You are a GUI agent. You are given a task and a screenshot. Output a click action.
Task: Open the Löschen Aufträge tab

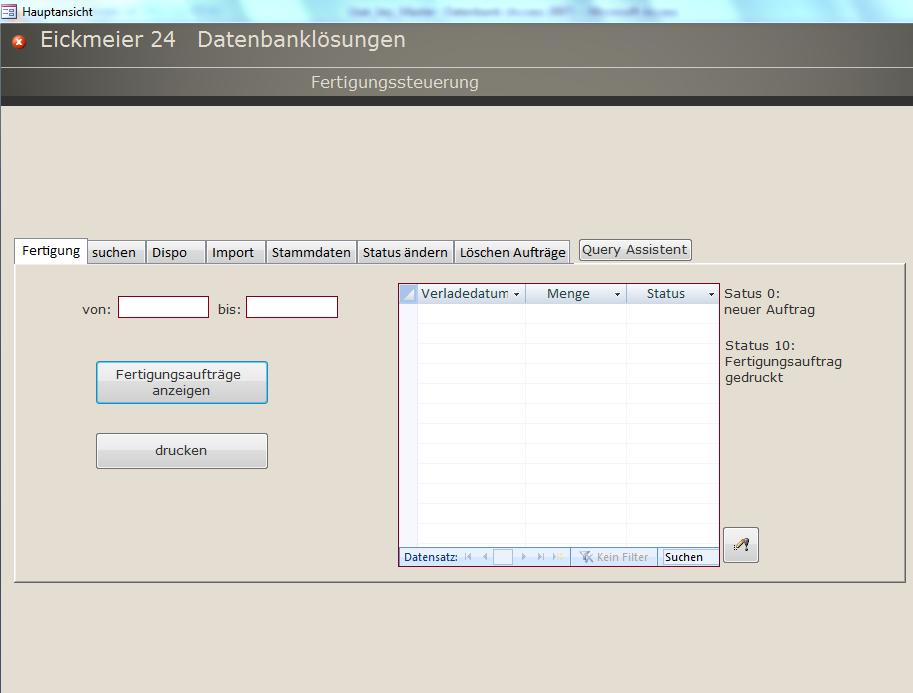point(512,252)
